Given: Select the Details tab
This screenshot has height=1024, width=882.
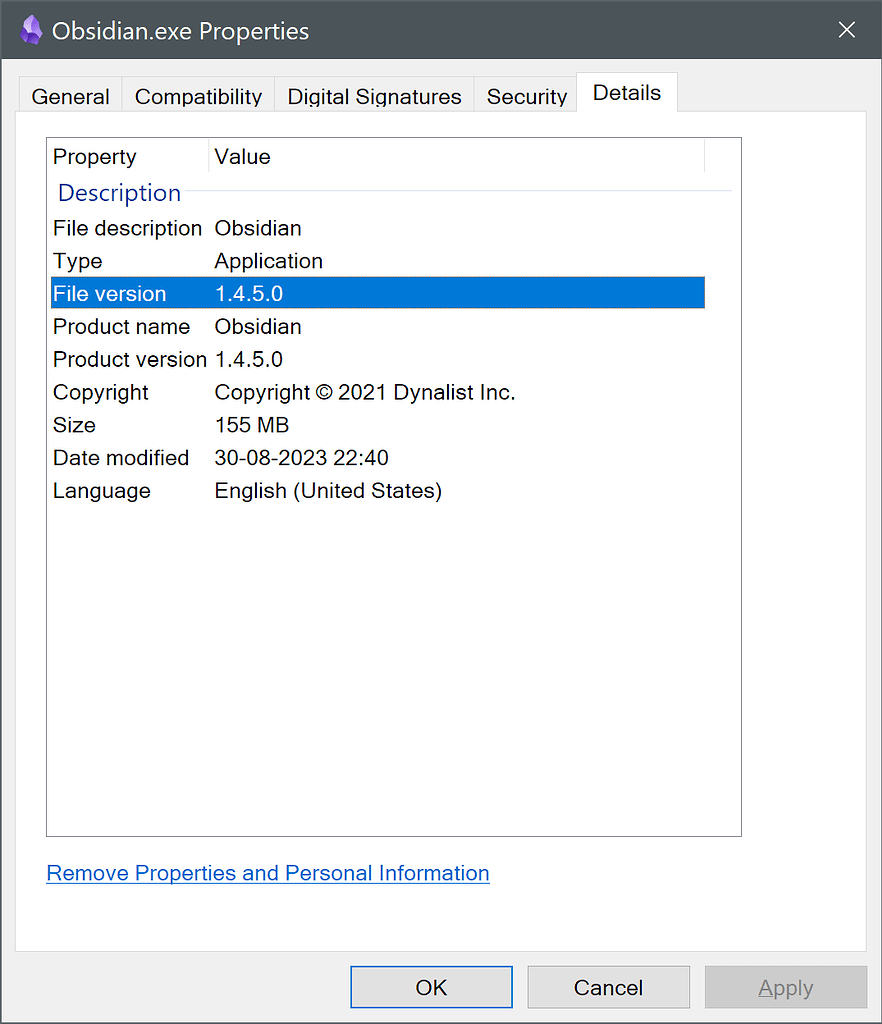Looking at the screenshot, I should (x=626, y=92).
